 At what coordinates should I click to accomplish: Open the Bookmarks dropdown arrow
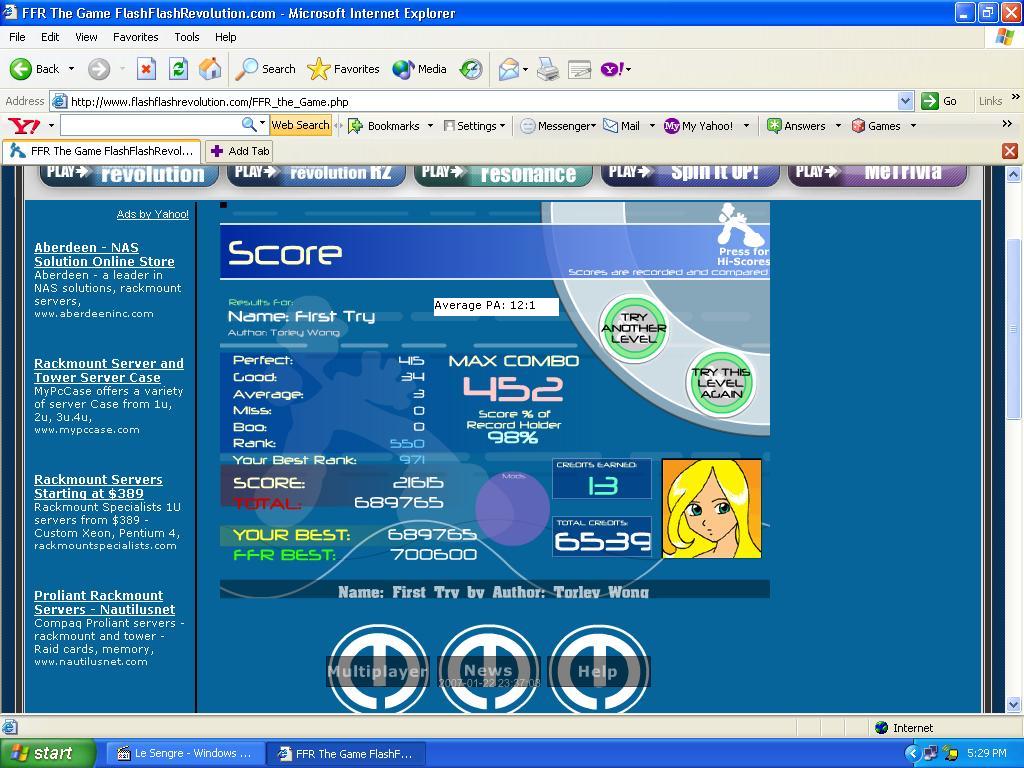[x=430, y=126]
